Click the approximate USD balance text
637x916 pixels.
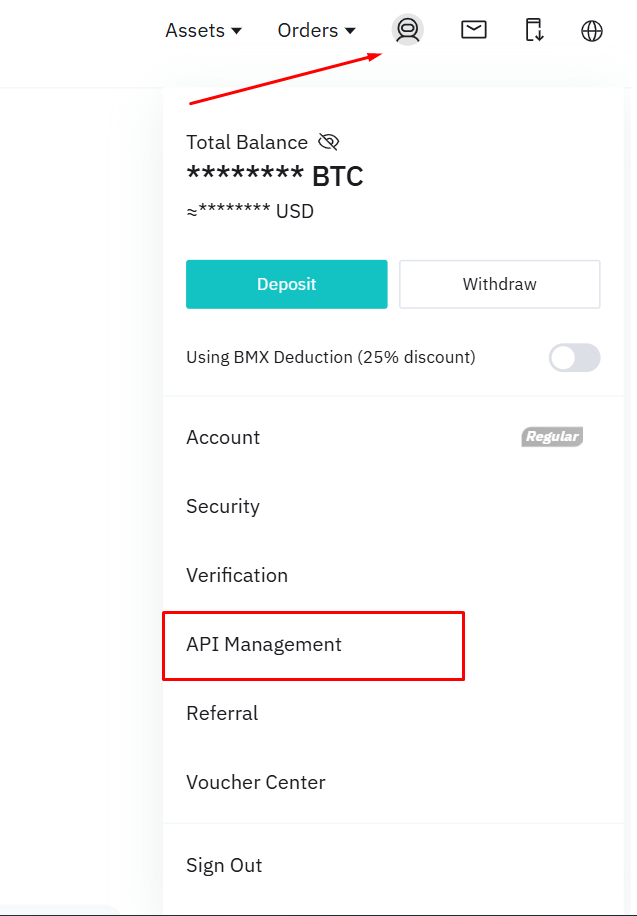[250, 212]
